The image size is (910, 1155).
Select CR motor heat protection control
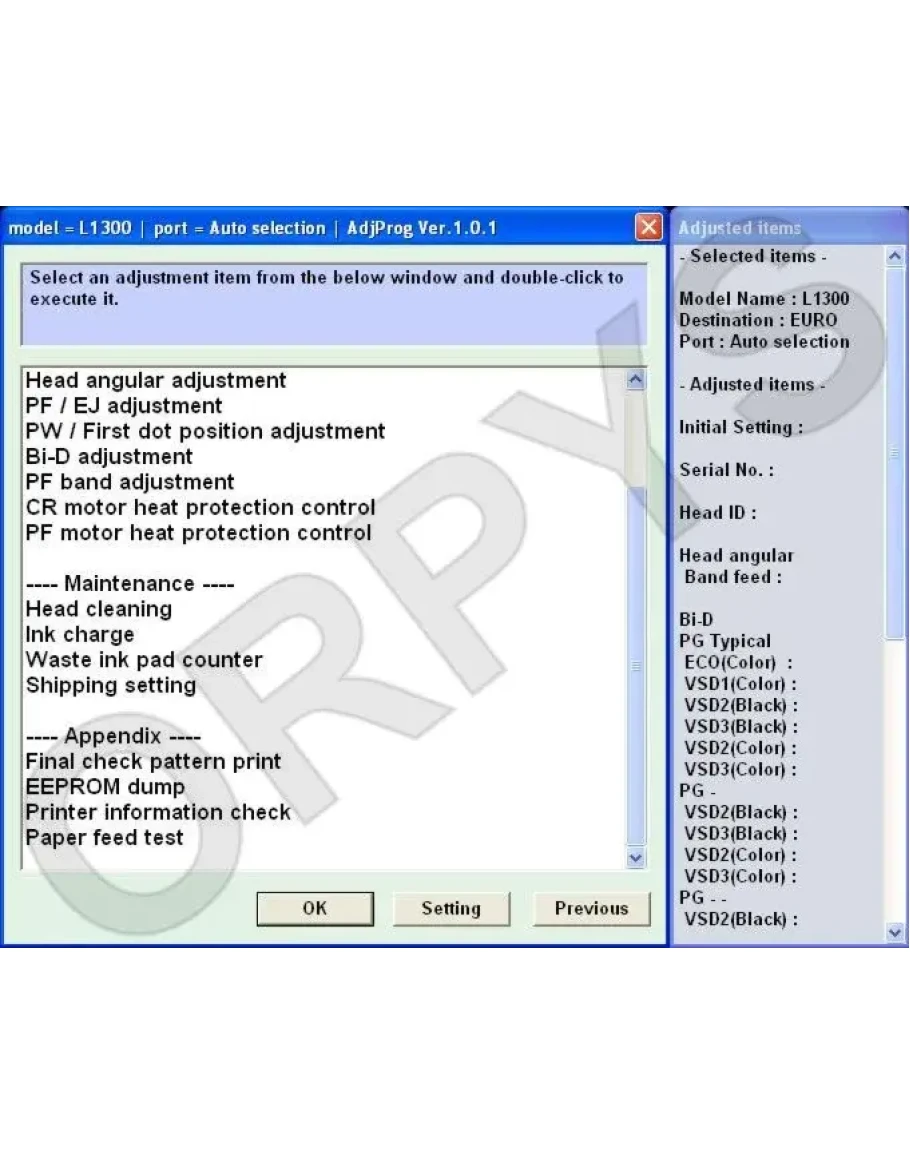(200, 508)
